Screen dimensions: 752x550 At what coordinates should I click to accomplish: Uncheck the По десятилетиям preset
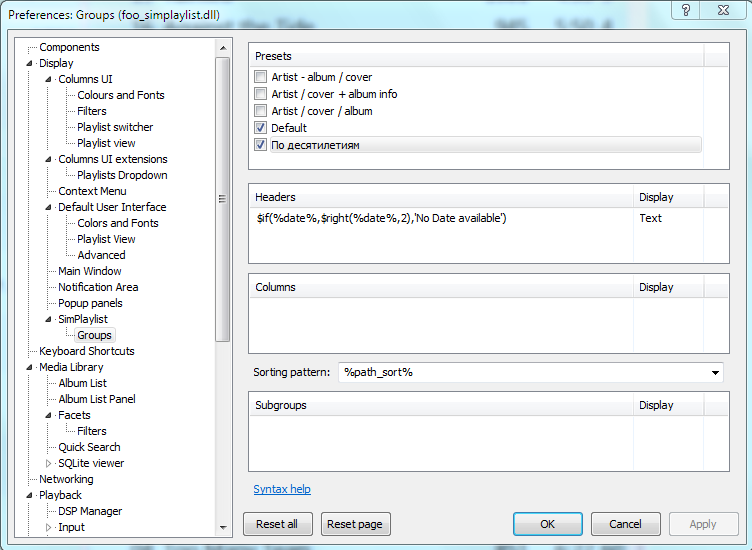coord(260,145)
